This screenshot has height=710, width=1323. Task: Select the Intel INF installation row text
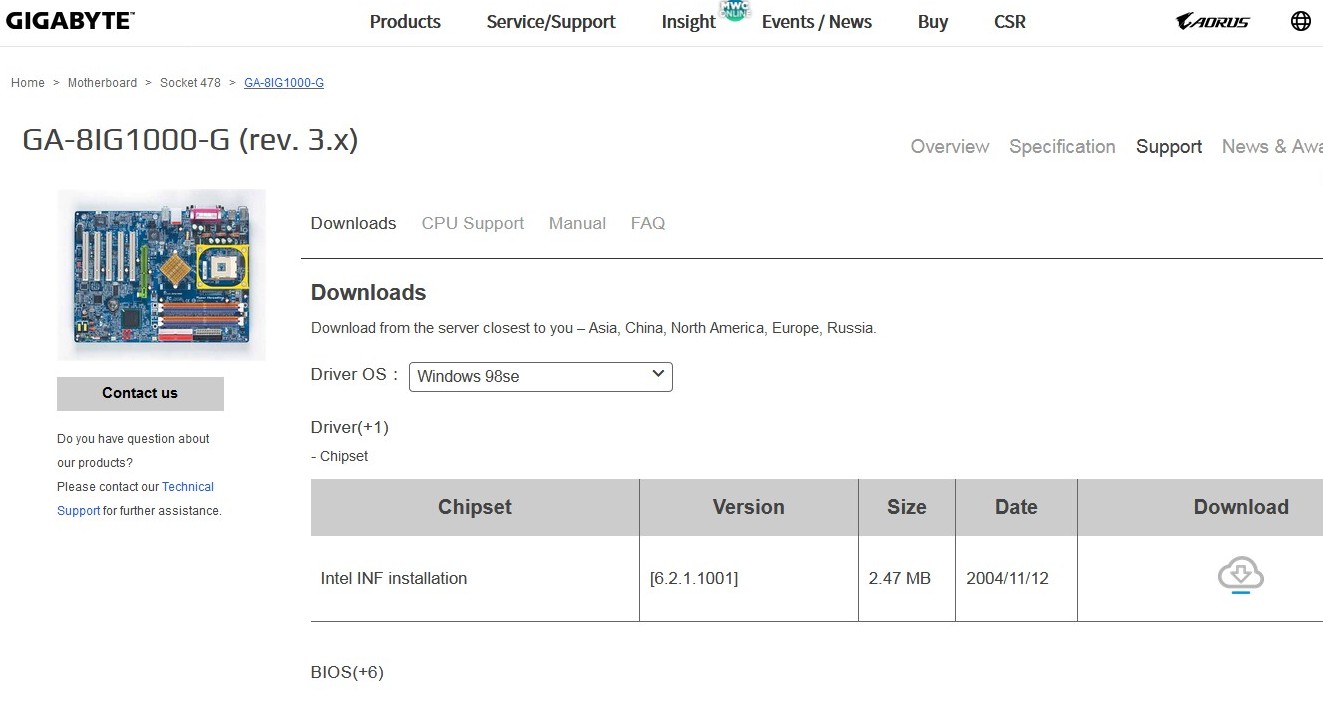point(394,578)
